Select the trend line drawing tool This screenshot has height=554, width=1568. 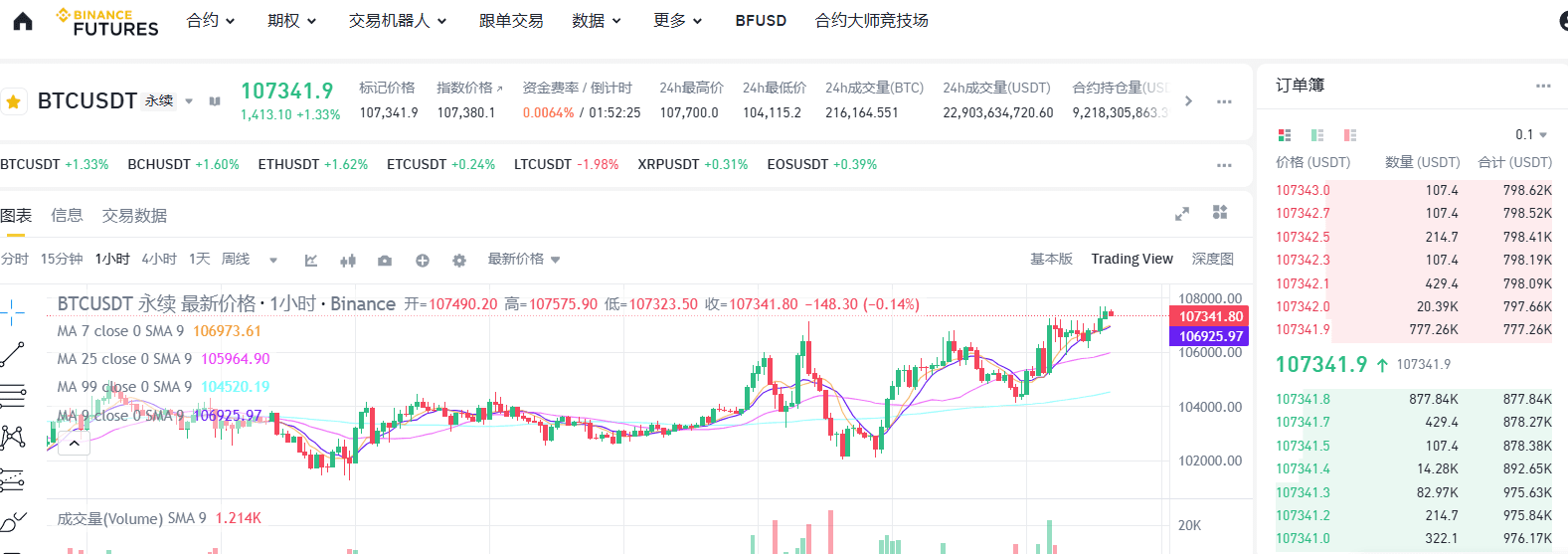point(13,353)
